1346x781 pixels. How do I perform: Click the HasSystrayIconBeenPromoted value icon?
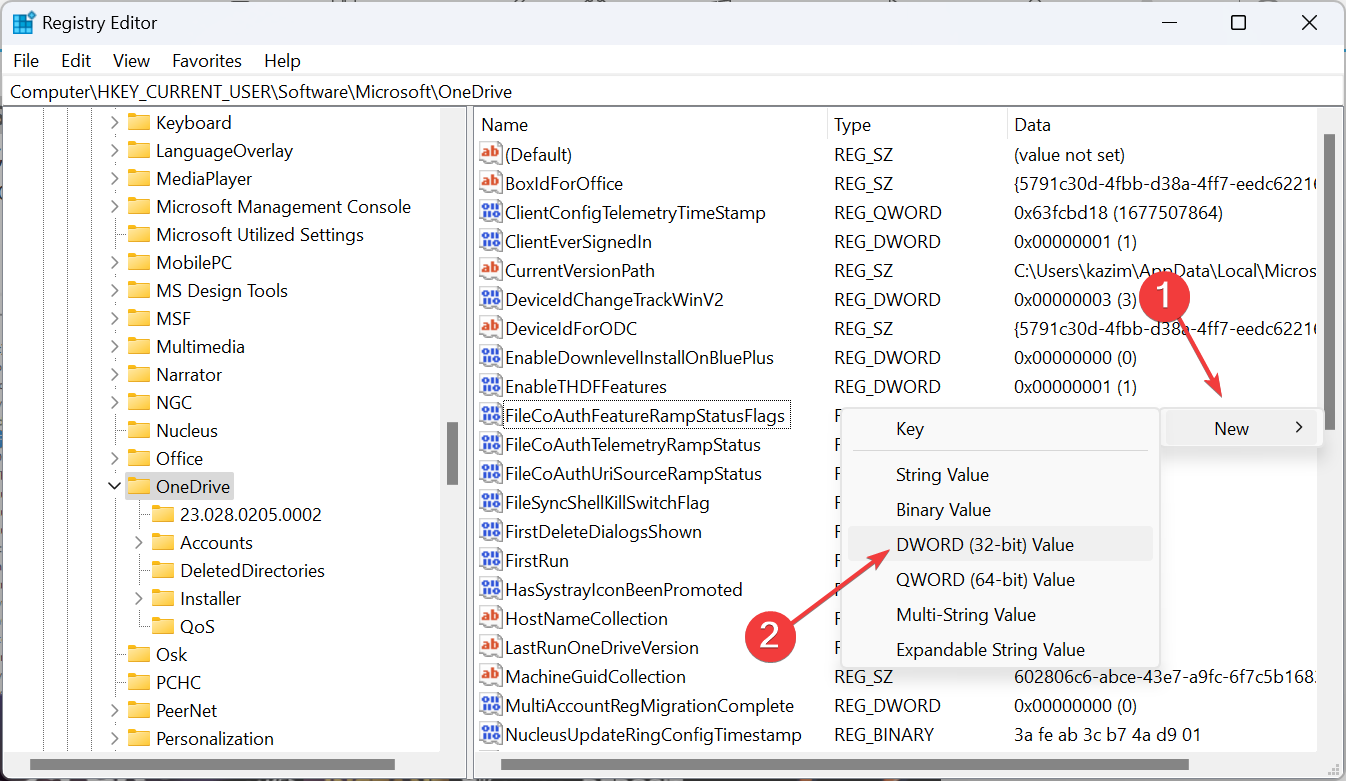[490, 589]
